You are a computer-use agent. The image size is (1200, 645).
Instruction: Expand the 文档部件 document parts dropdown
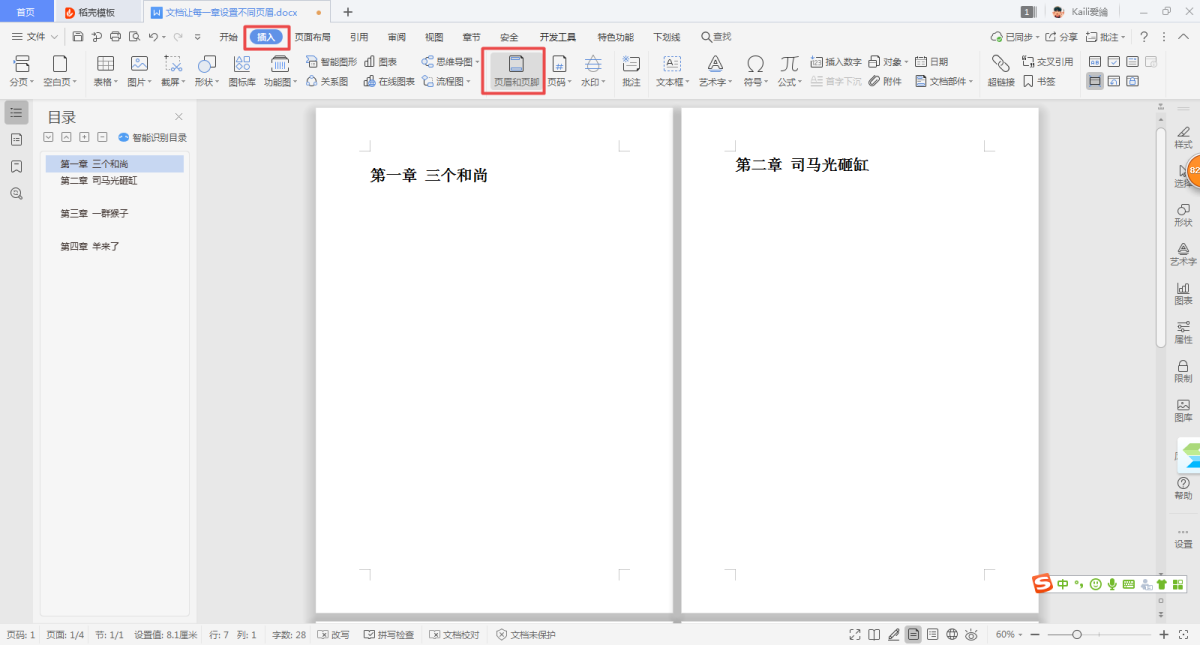click(x=944, y=82)
